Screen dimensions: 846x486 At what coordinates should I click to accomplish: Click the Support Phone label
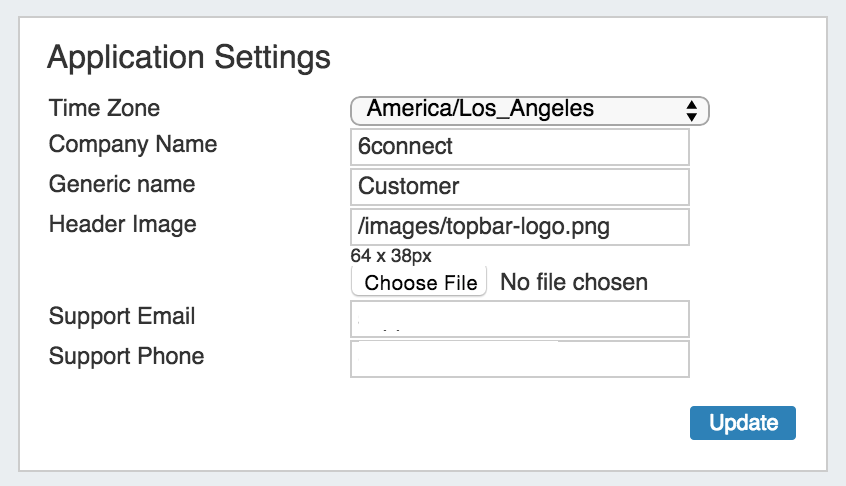pos(126,356)
